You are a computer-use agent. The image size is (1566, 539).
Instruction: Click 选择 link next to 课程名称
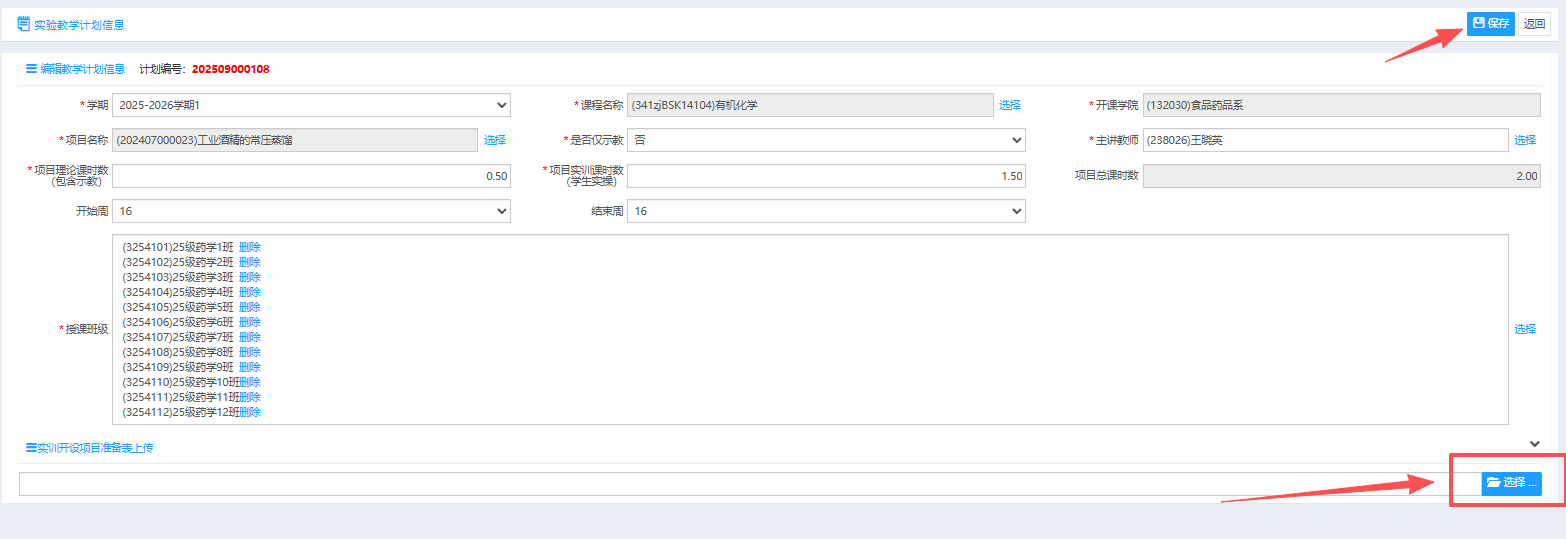coord(1010,105)
